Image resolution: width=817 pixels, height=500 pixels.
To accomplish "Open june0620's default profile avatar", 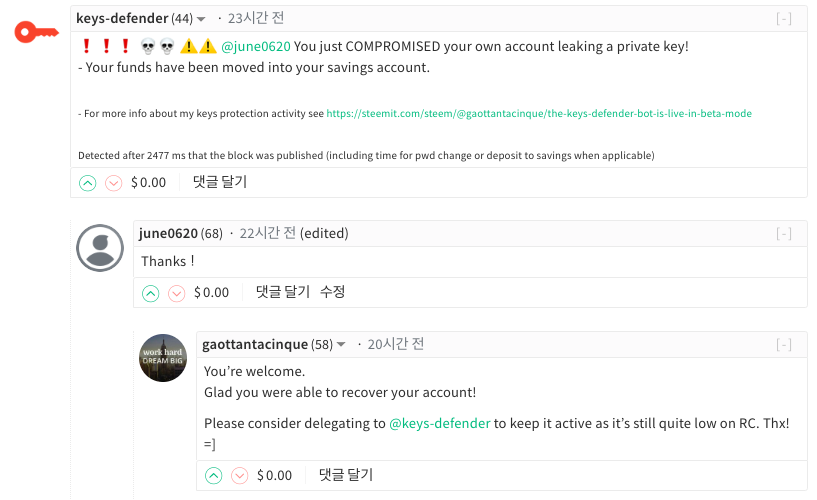I will click(x=100, y=246).
